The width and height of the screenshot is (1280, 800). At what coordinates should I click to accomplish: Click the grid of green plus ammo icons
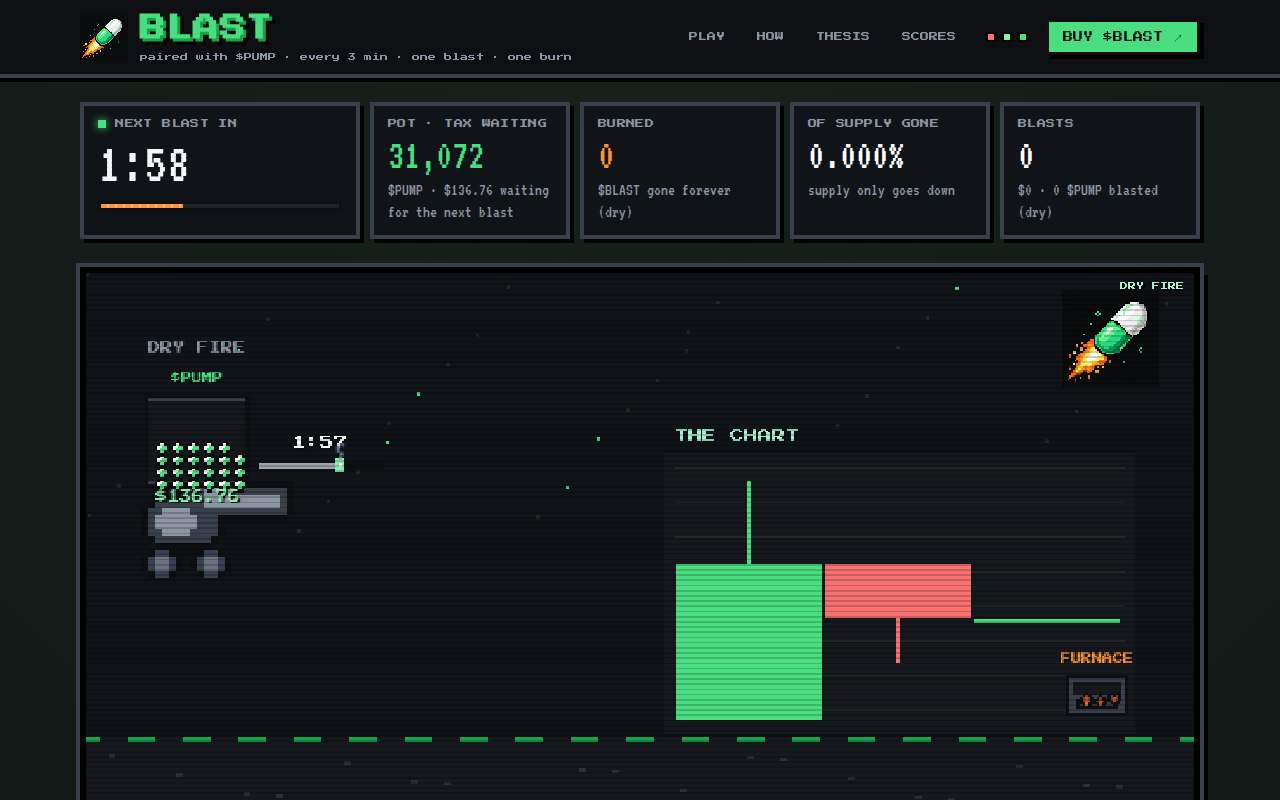[200, 465]
